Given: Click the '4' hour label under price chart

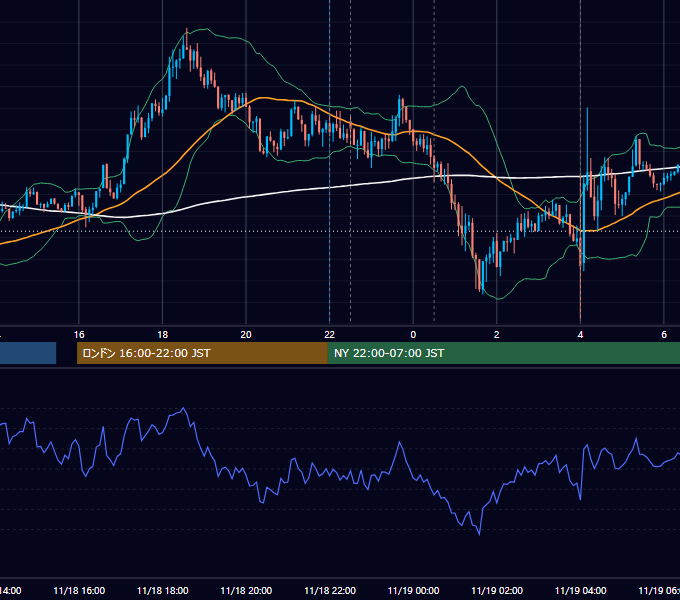Looking at the screenshot, I should tap(580, 335).
